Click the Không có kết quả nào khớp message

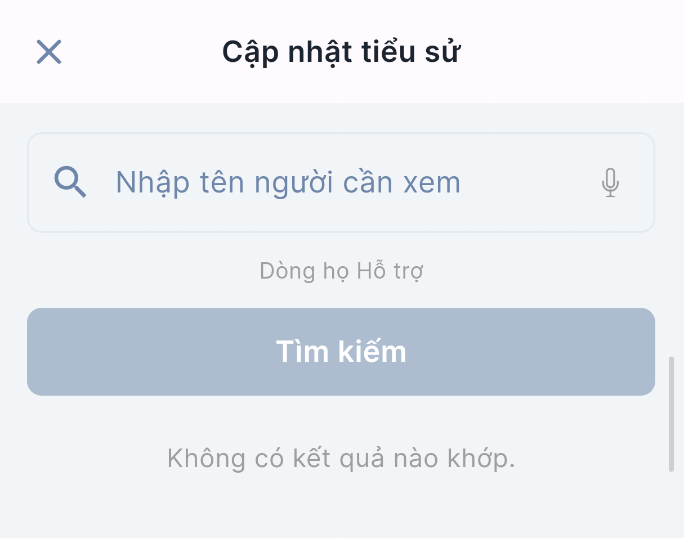coord(341,459)
